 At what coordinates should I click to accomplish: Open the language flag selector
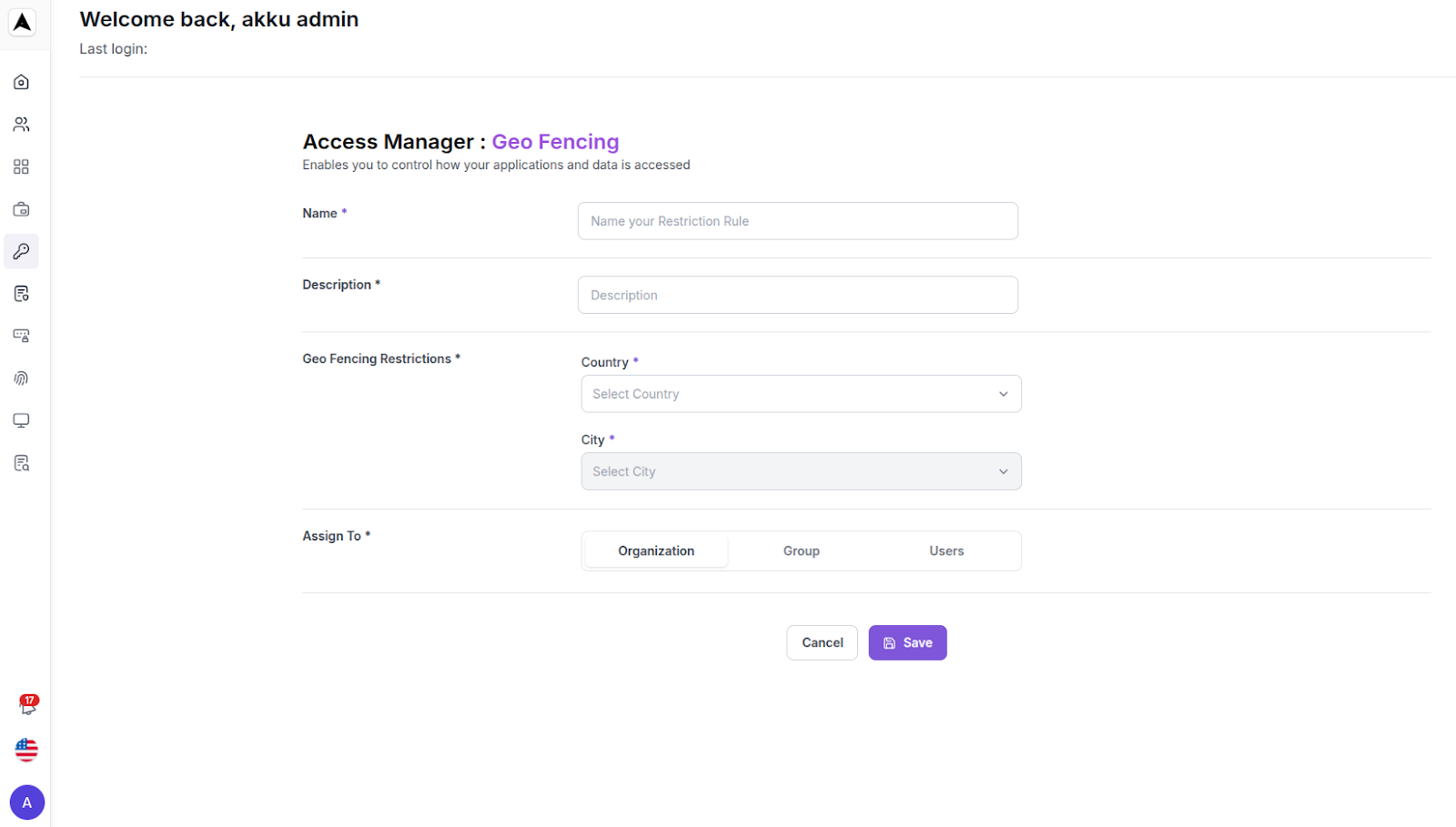[x=26, y=750]
